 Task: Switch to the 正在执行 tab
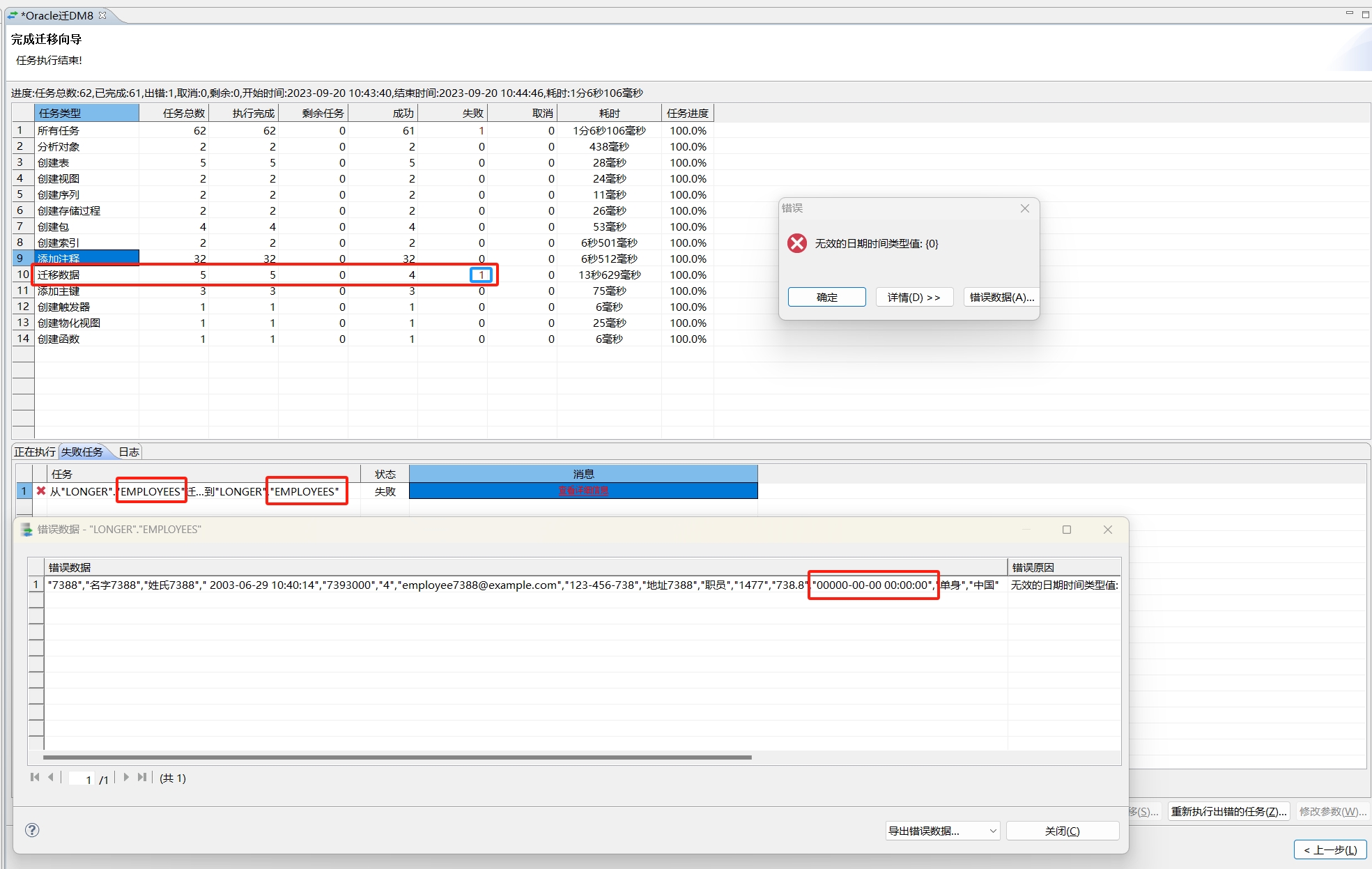point(35,452)
